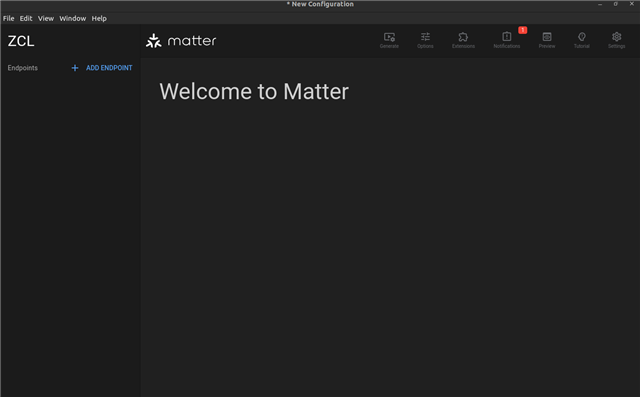The image size is (640, 397).
Task: Click the ZCL sidebar title
Action: [x=21, y=41]
